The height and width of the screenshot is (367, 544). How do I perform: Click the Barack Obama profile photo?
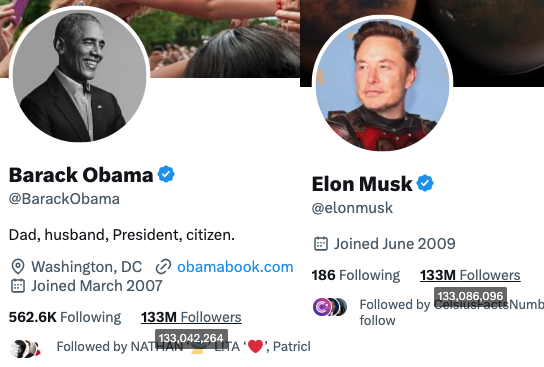pyautogui.click(x=79, y=74)
